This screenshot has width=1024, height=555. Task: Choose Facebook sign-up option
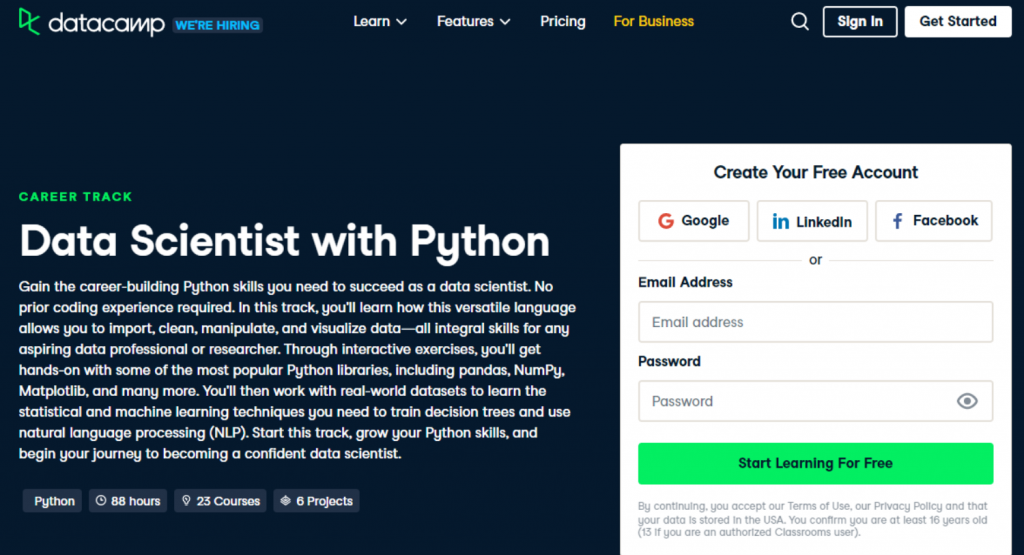933,221
